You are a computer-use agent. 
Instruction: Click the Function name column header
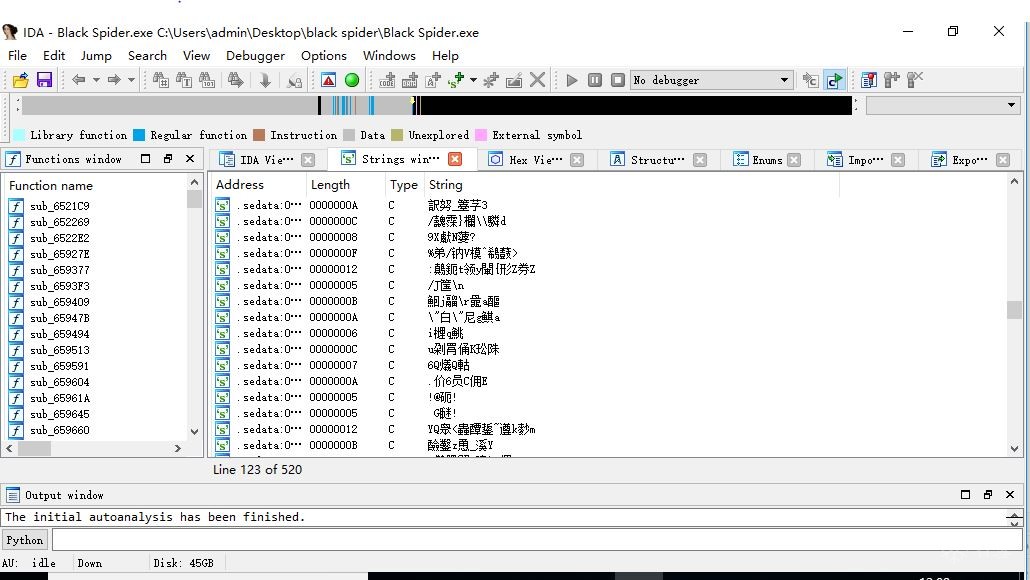click(x=51, y=185)
